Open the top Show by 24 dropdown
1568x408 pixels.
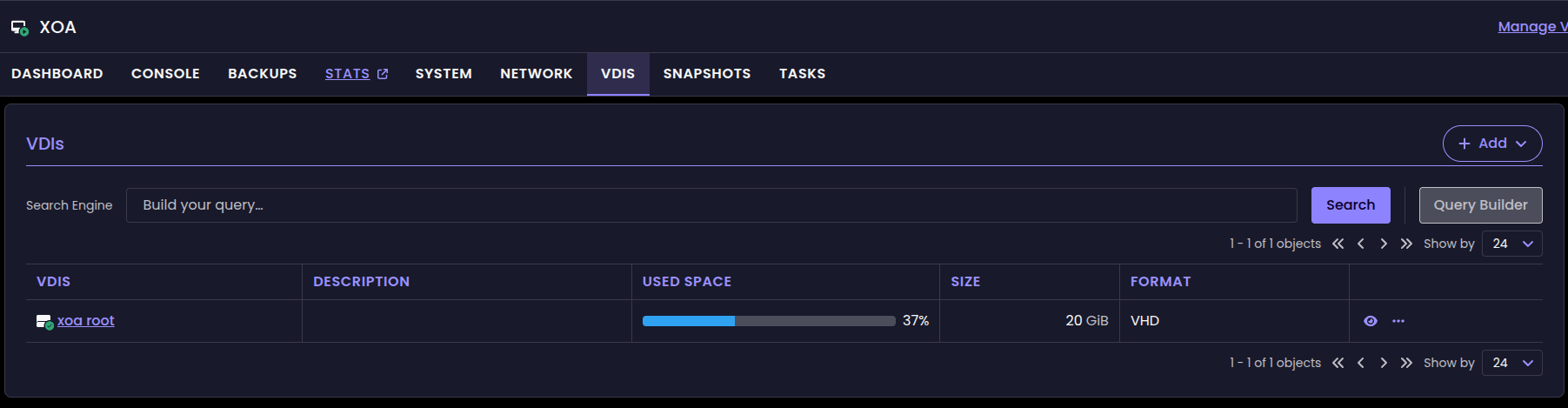[x=1512, y=244]
